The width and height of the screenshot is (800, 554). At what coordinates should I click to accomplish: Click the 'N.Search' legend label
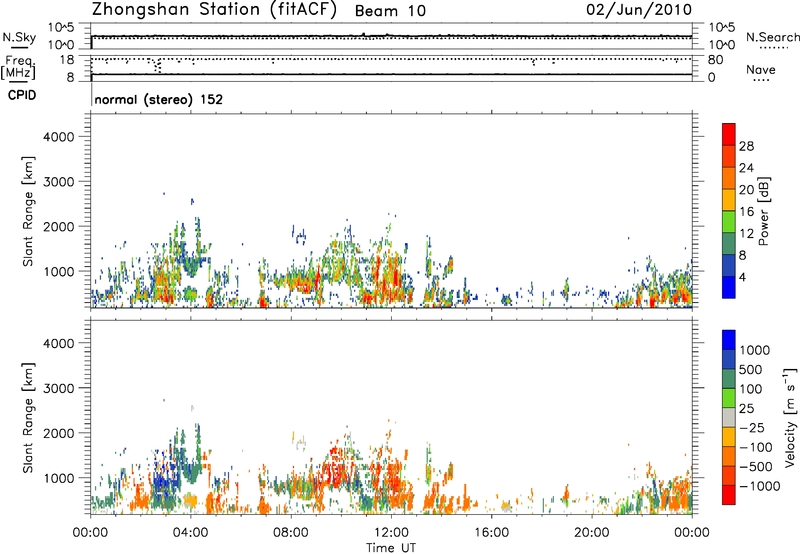tap(772, 37)
